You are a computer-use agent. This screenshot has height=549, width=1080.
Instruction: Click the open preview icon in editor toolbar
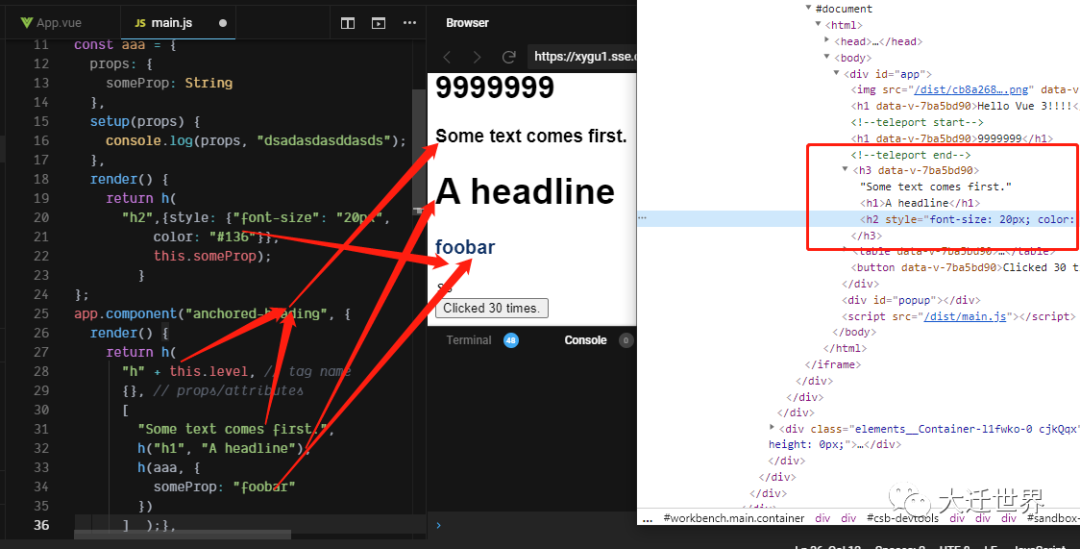[x=378, y=23]
